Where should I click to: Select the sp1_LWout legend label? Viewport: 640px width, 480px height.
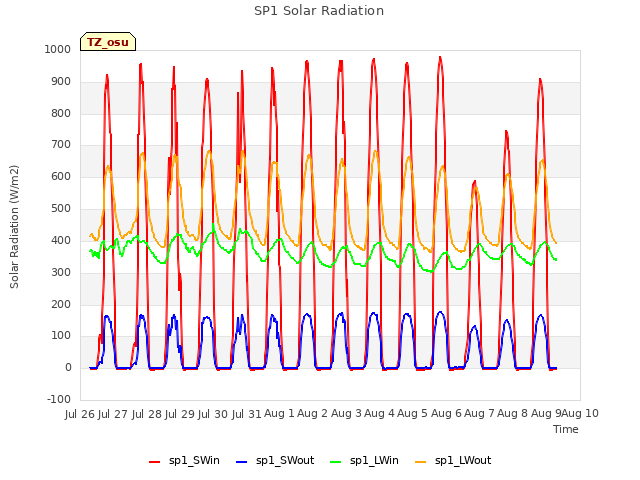463,460
